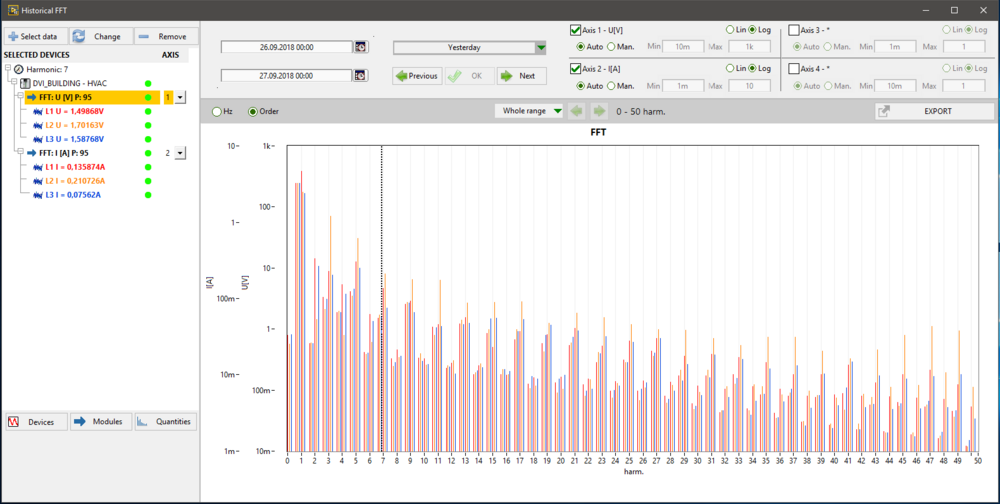1000x504 pixels.
Task: Click the Remove button
Action: pos(166,36)
